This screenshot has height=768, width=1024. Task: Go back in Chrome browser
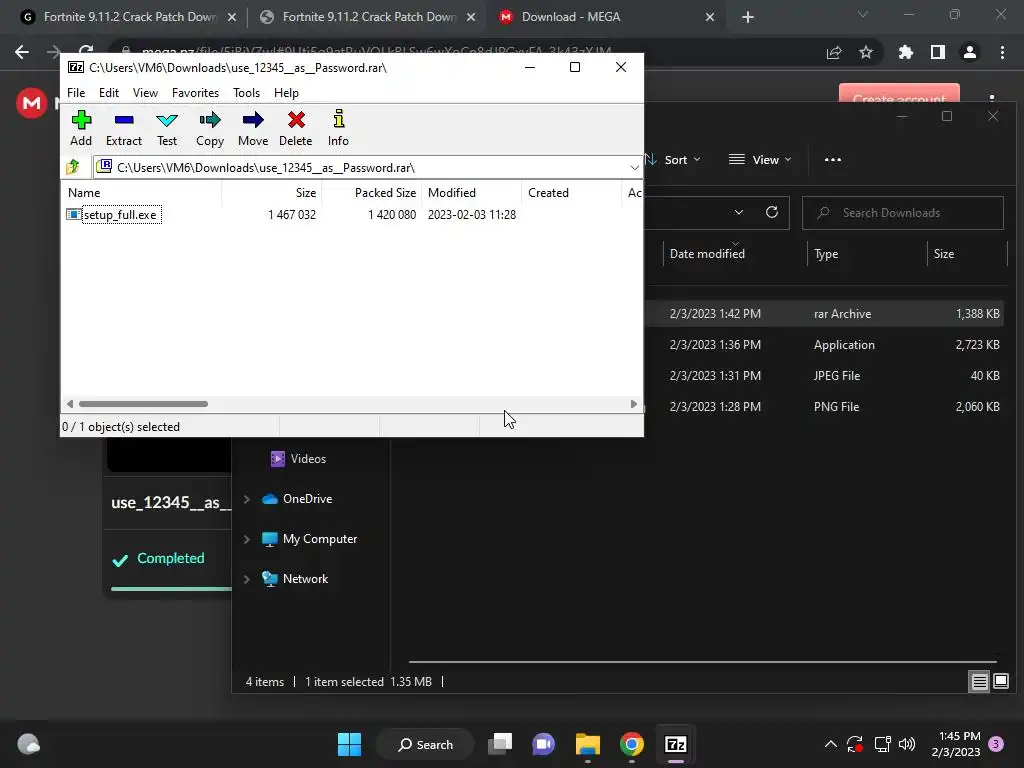[22, 52]
